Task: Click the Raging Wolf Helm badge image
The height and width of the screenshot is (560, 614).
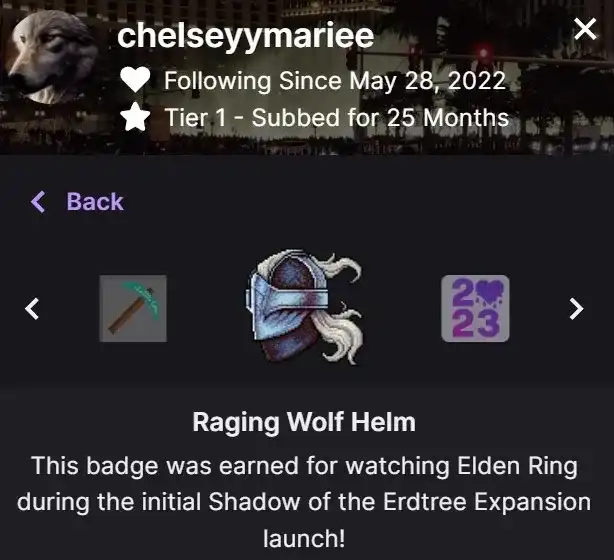Action: (x=304, y=307)
